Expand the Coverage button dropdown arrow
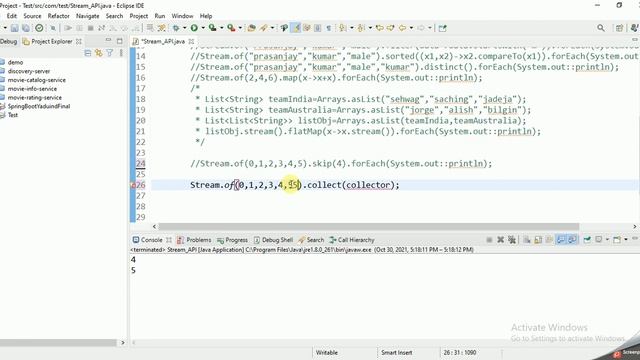The width and height of the screenshot is (640, 360). [221, 28]
